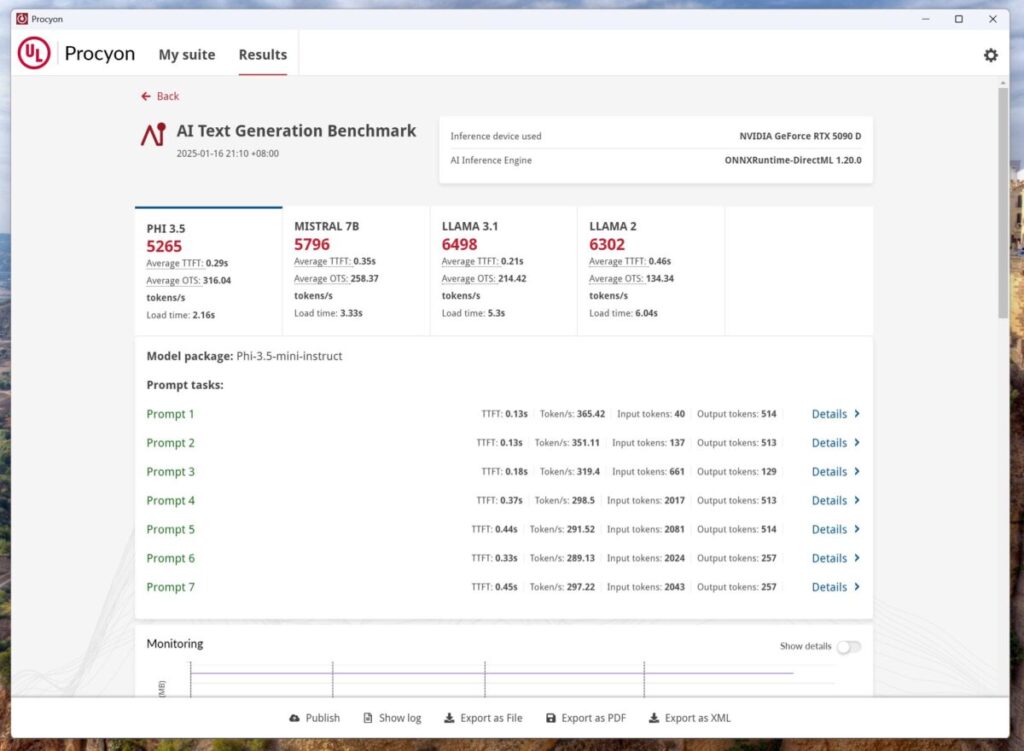Click the Export as XML download icon

654,718
